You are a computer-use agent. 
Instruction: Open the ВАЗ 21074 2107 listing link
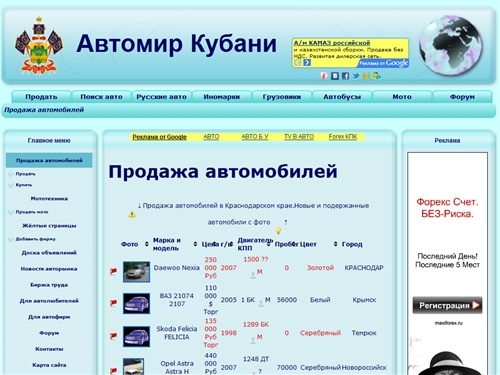177,300
